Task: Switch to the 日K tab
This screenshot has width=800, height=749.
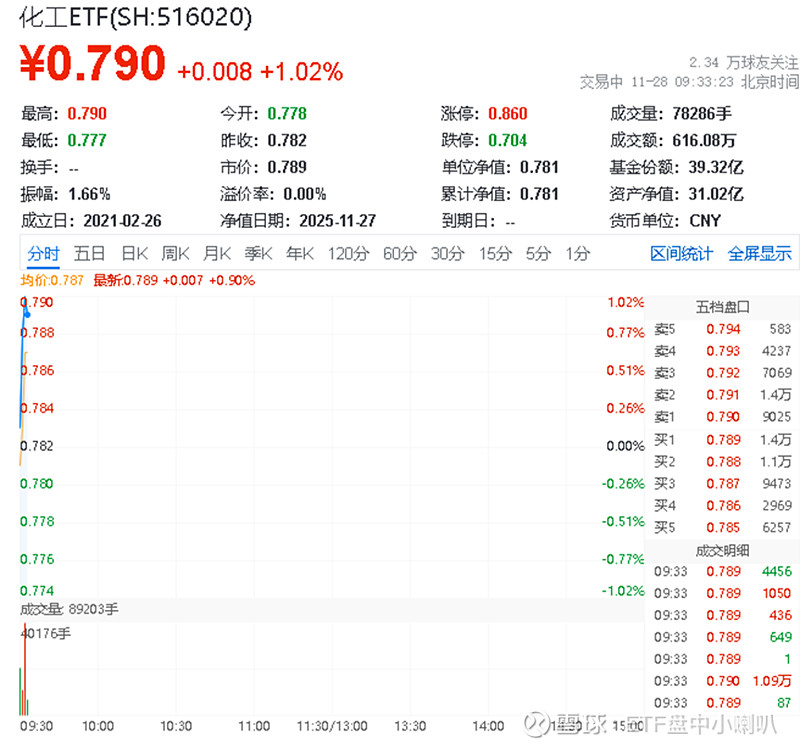Action: click(x=134, y=254)
